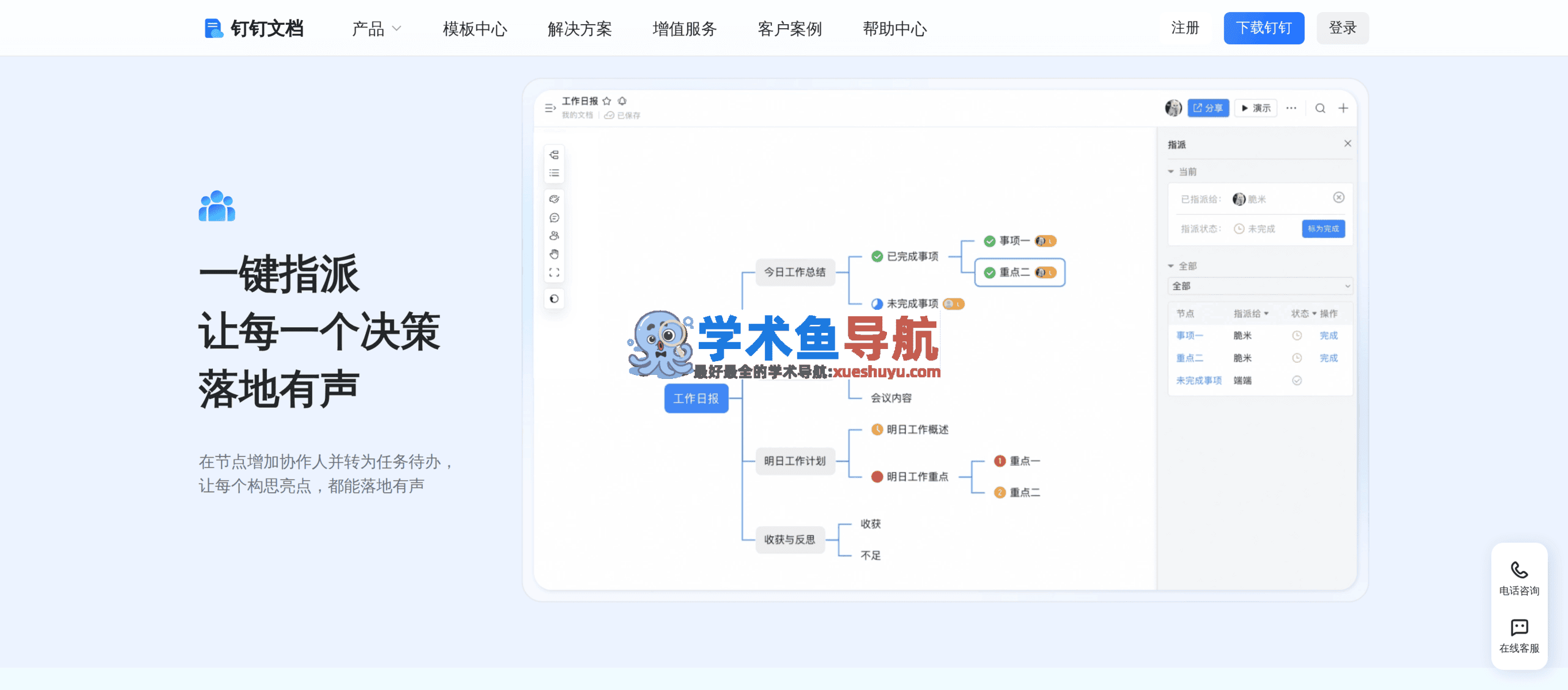Viewport: 1568px width, 690px height.
Task: Click the clock status icon for 重点二 row
Action: coord(1297,358)
